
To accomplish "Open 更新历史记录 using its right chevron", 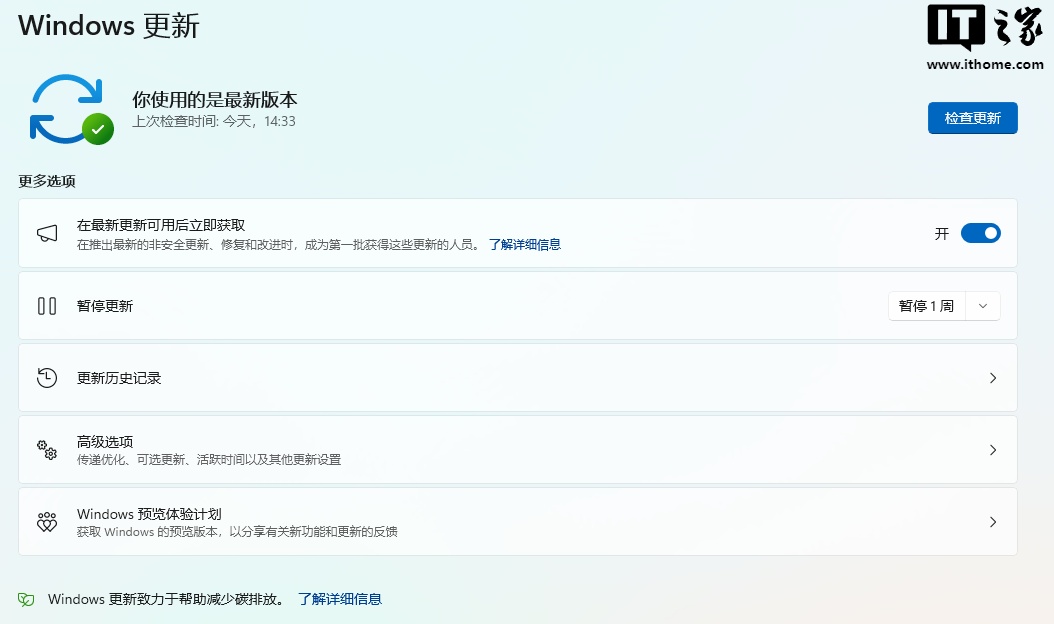I will click(x=993, y=378).
